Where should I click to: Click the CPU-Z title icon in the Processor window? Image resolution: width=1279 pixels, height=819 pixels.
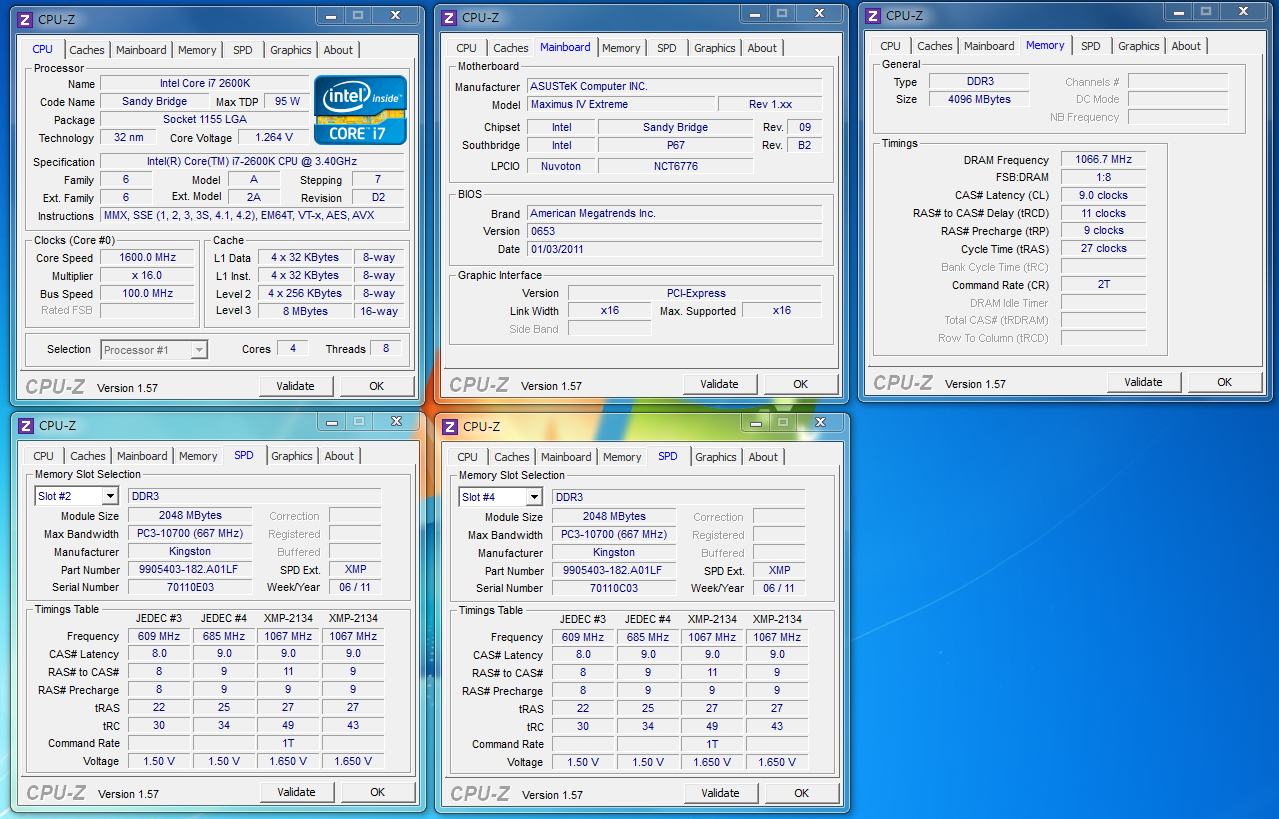tap(26, 19)
